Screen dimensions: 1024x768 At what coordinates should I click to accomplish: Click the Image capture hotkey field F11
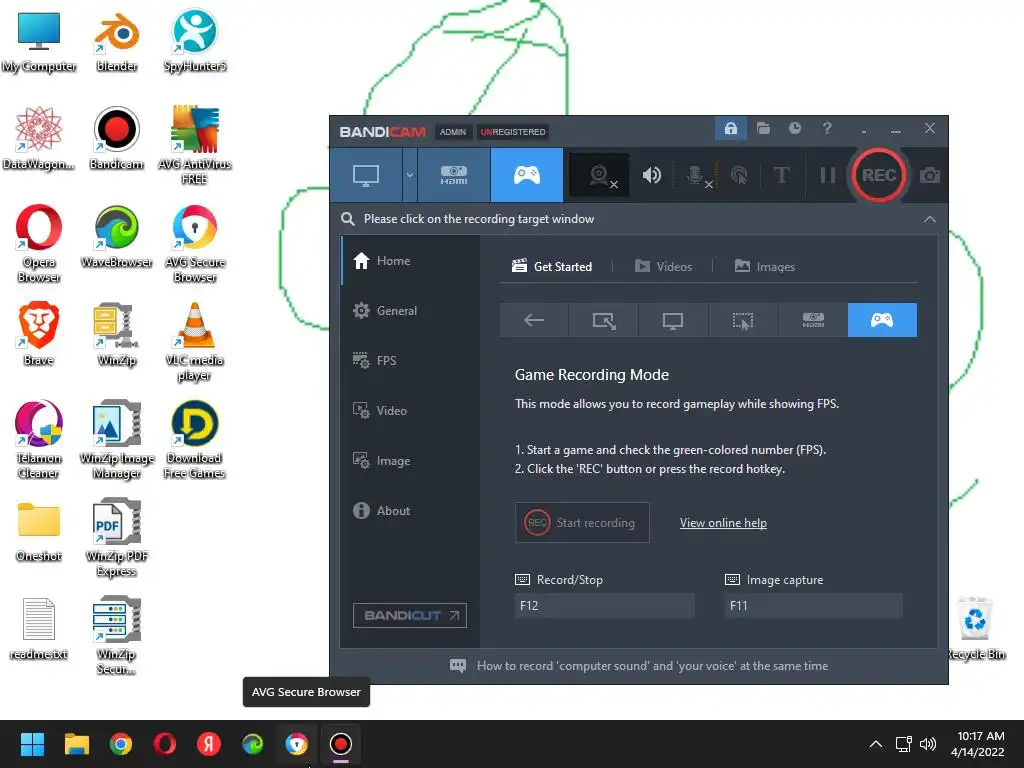814,605
